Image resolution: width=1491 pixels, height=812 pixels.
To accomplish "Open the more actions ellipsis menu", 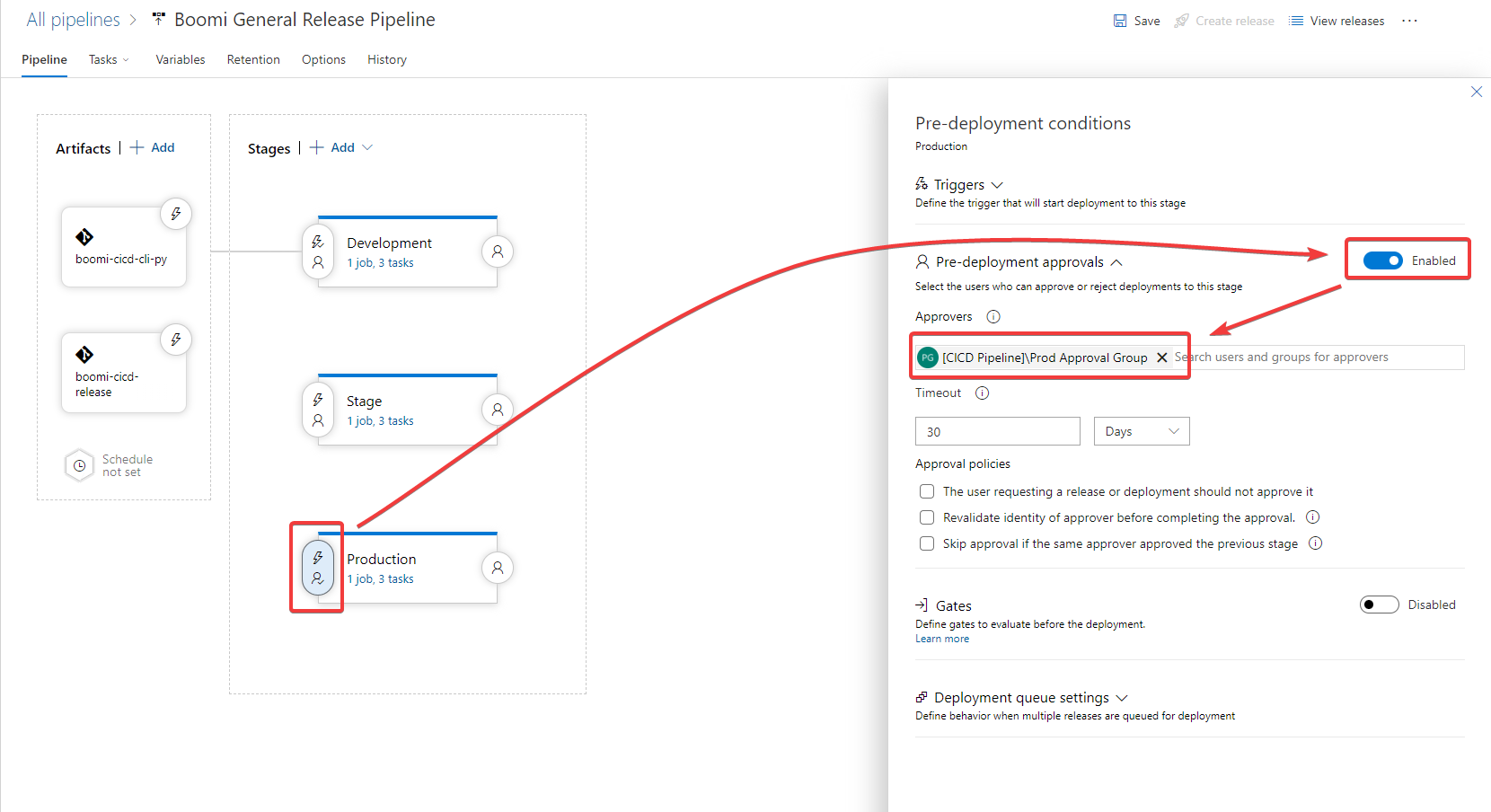I will pyautogui.click(x=1409, y=21).
